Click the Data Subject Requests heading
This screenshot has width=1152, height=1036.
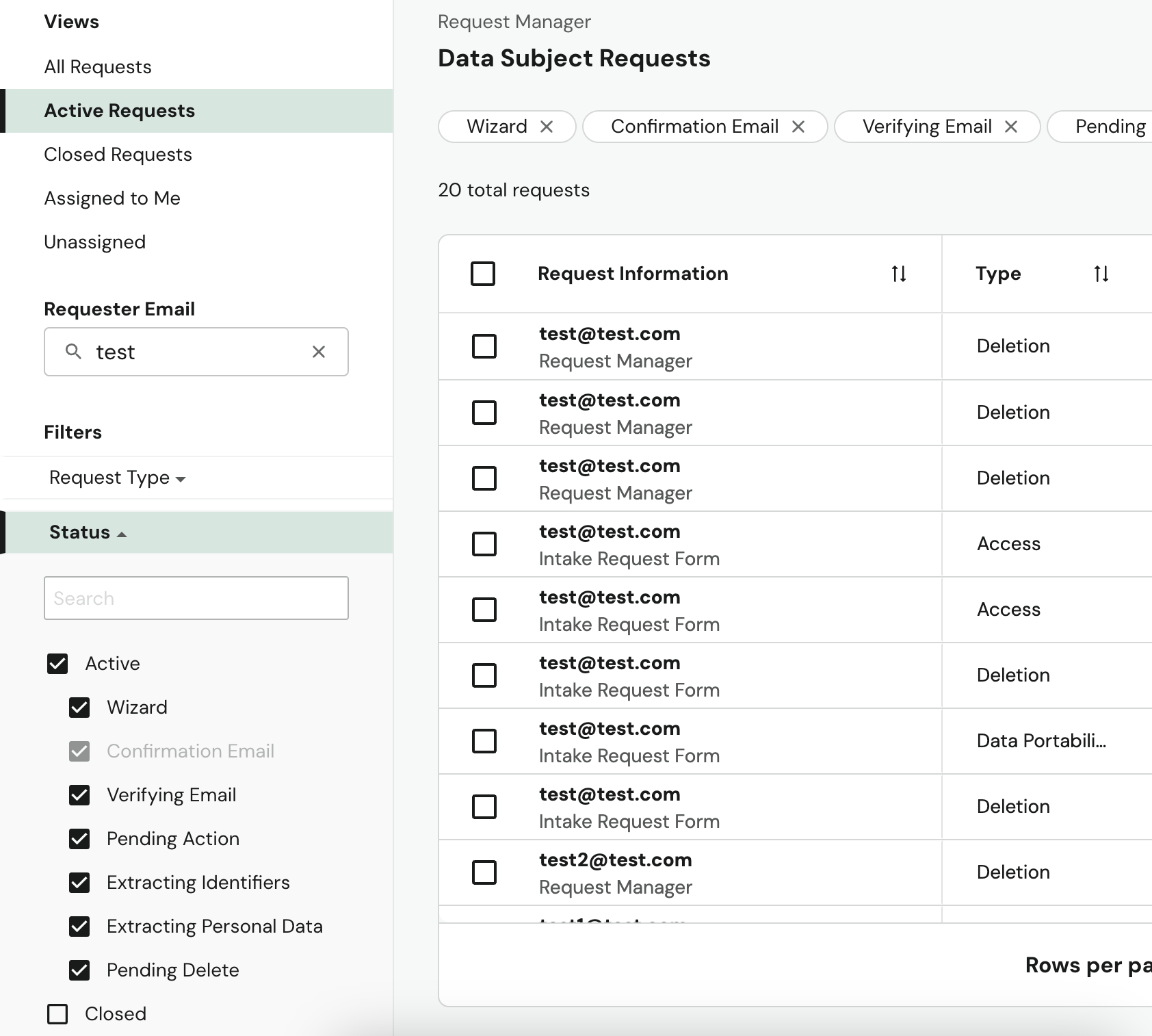574,59
